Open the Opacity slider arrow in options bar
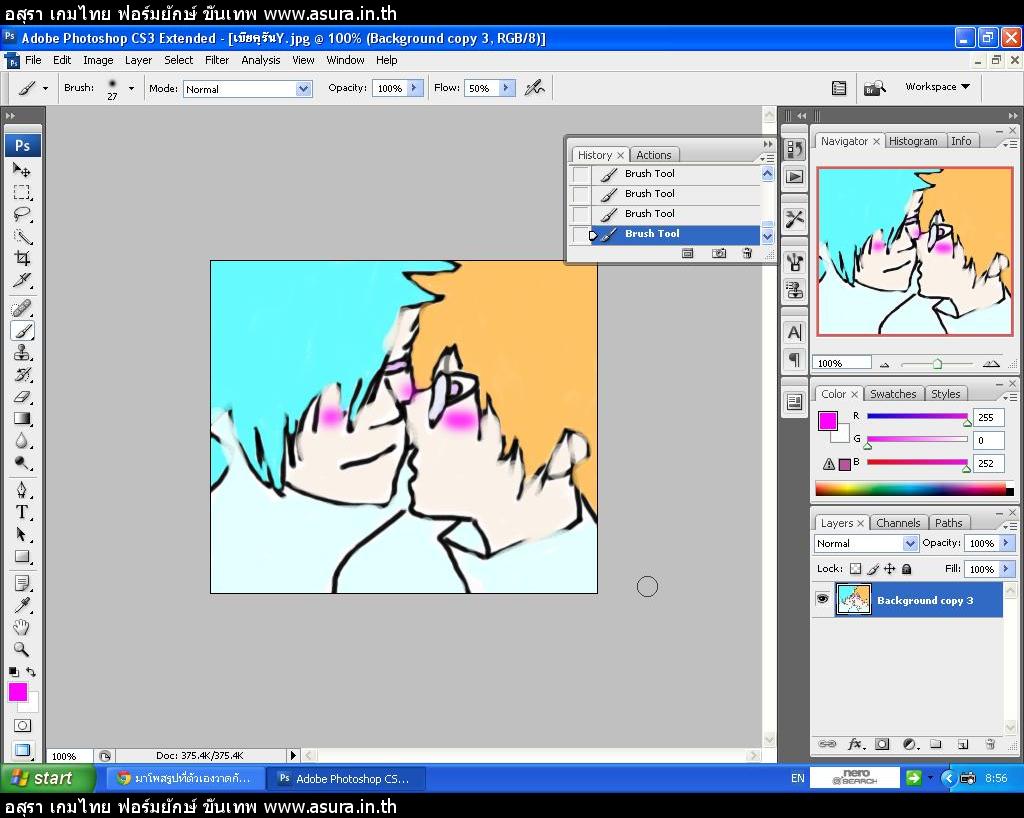Viewport: 1024px width, 818px height. tap(415, 88)
